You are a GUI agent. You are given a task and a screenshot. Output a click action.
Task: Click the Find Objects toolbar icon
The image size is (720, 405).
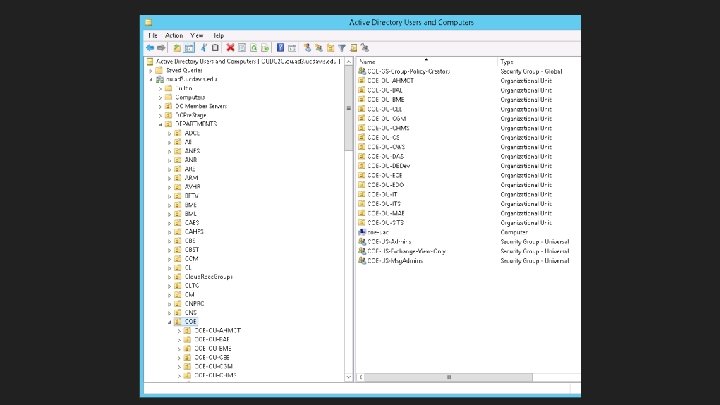pyautogui.click(x=354, y=48)
